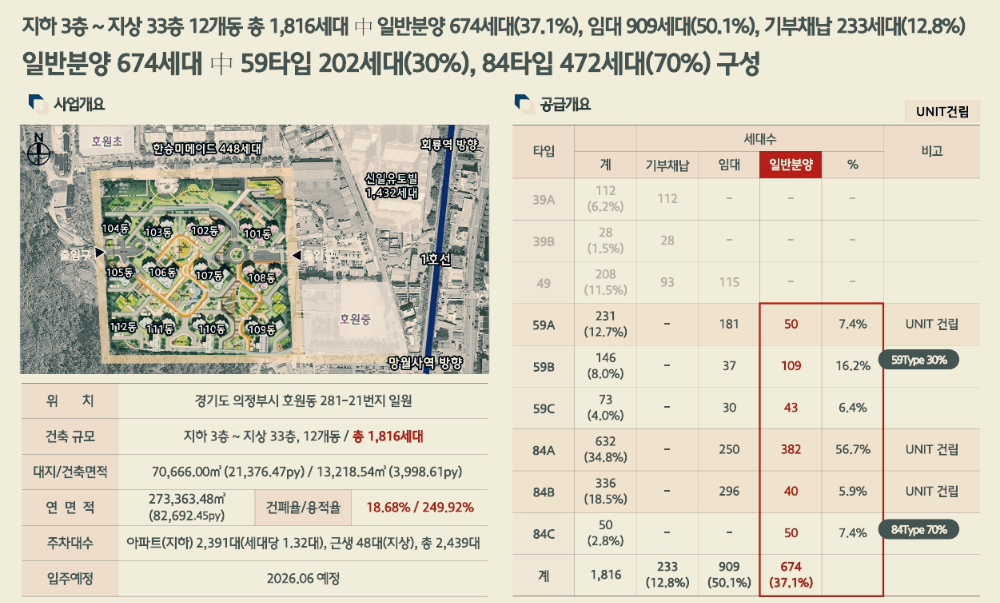Click the address 경기도 의정부시 호원동 281-21번지 일원
1000x603 pixels.
coord(303,401)
